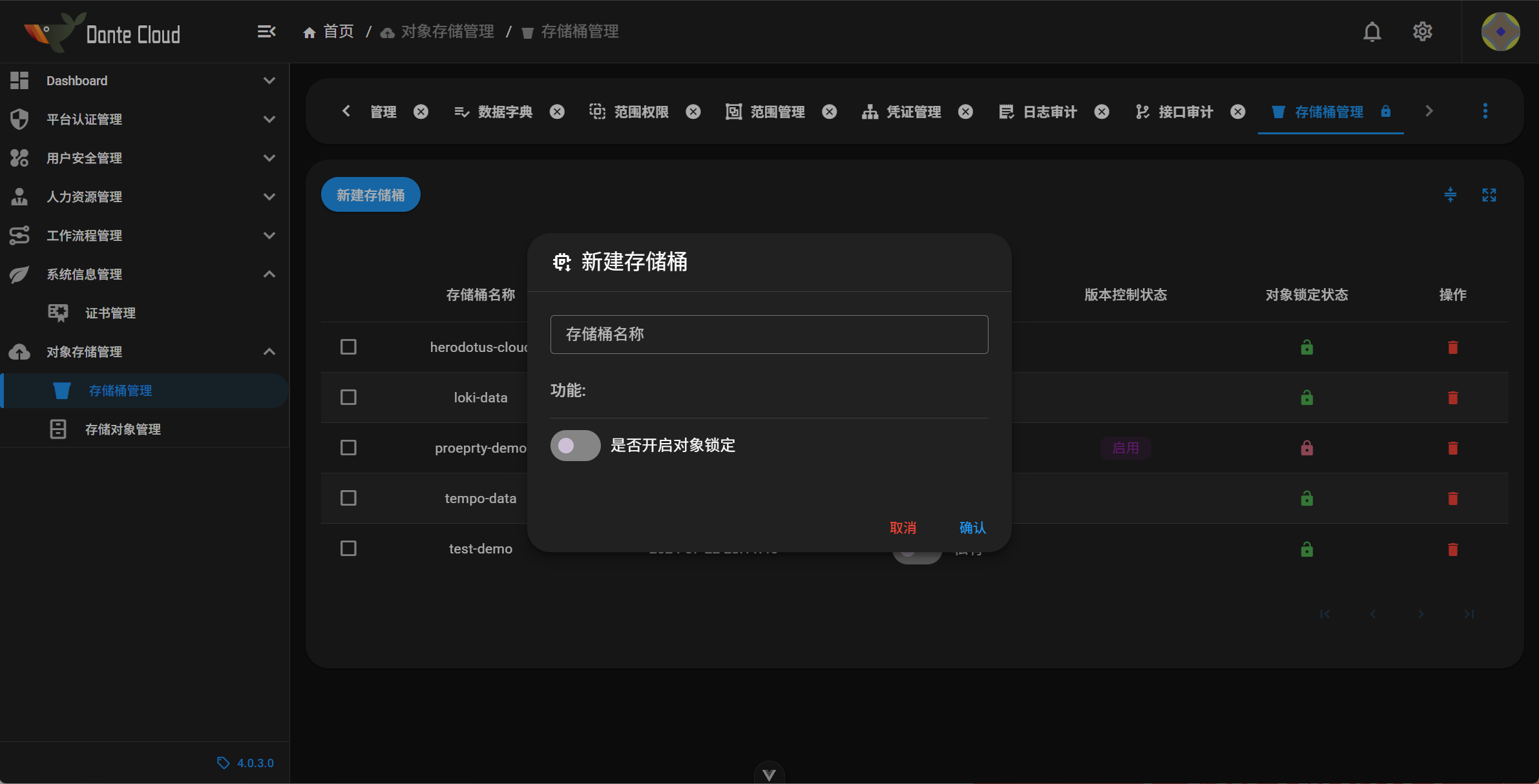Enable the 是否开启对象锁定 toggle
The width and height of the screenshot is (1539, 784).
[574, 445]
